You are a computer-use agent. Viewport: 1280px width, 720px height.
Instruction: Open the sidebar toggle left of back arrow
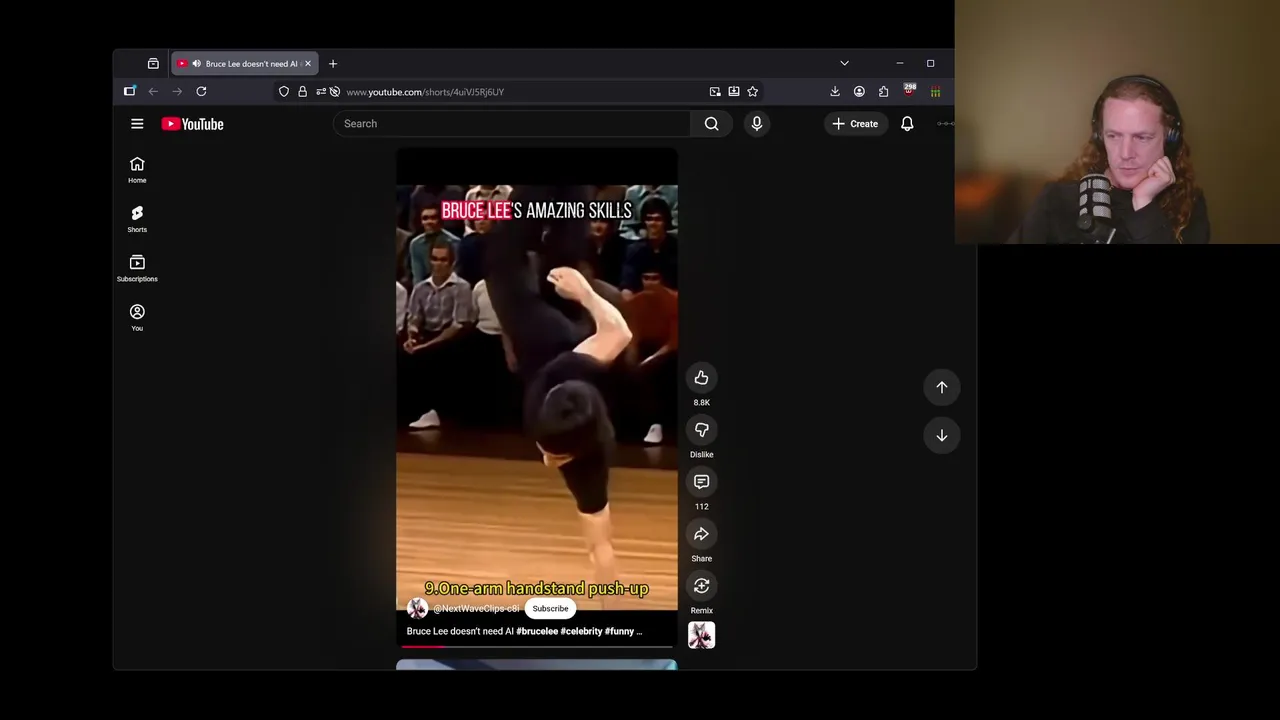tap(130, 92)
